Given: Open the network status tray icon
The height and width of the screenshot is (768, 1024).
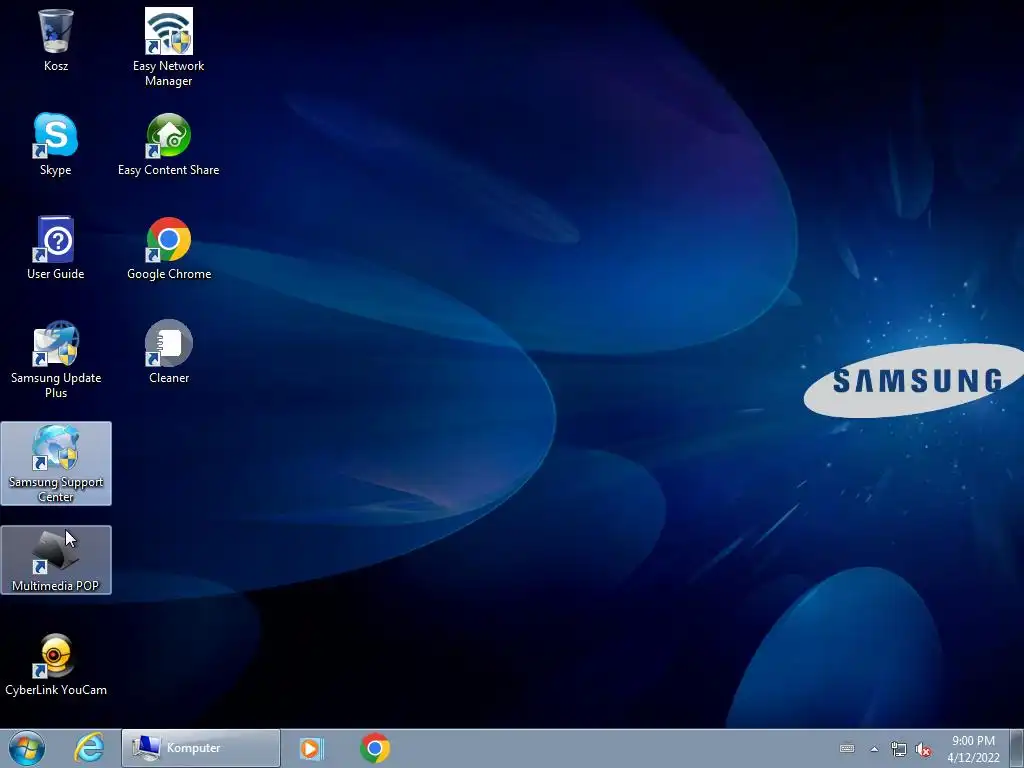Looking at the screenshot, I should 899,749.
